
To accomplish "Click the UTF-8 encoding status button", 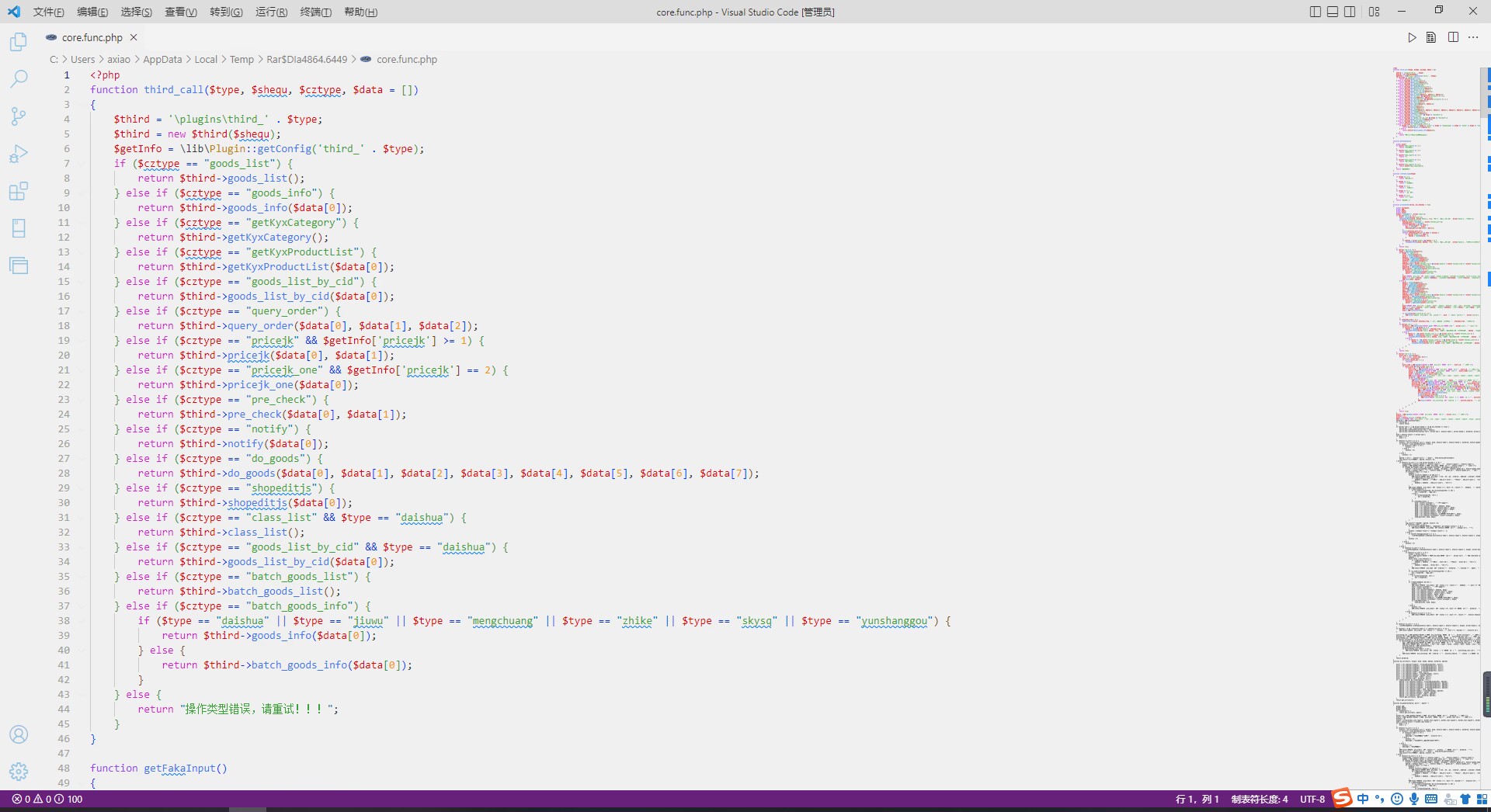I will click(1312, 799).
